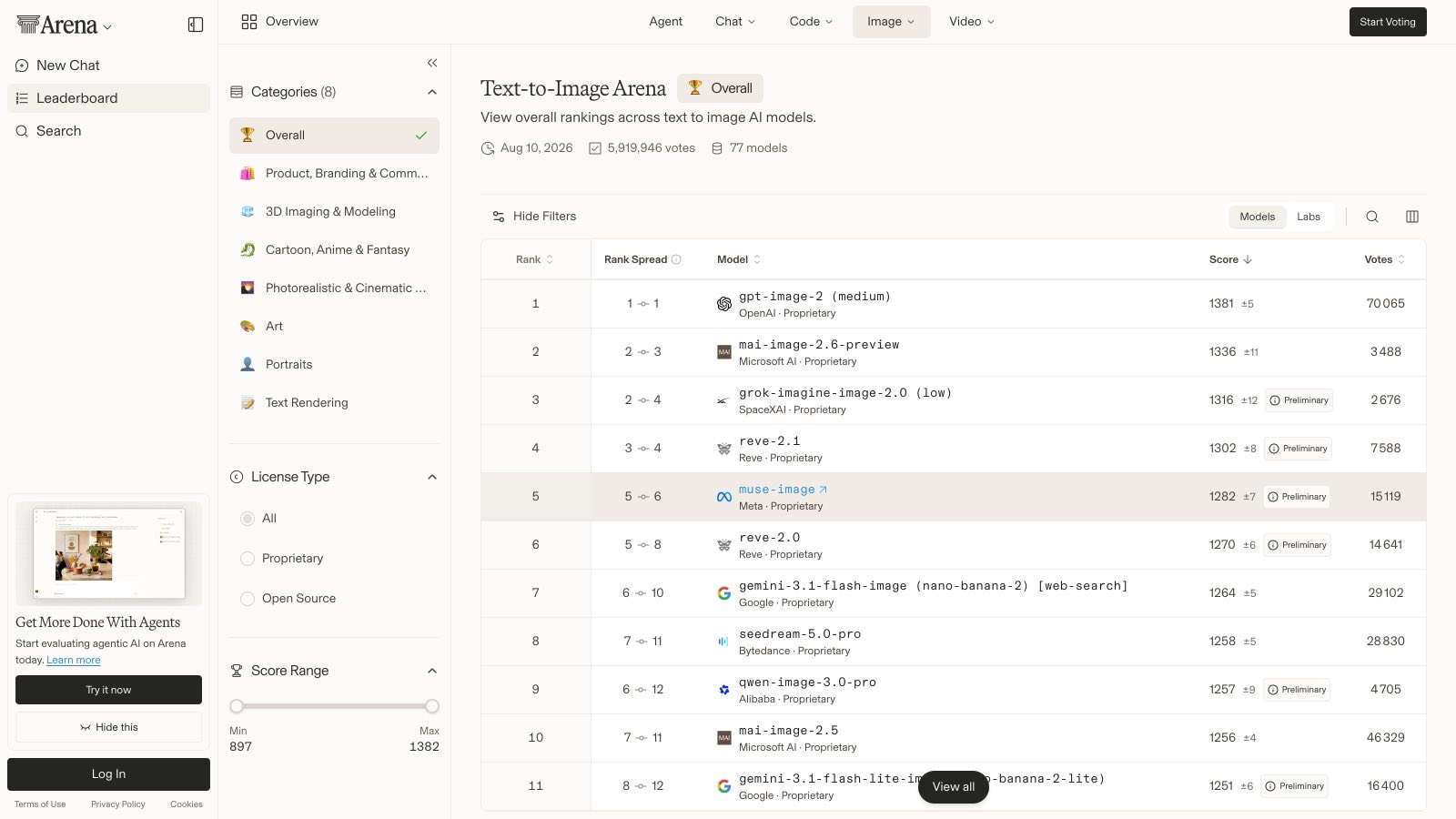Click the Bytedance logo beside seedream-5.0-pro
This screenshot has height=819, width=1456.
pyautogui.click(x=724, y=642)
